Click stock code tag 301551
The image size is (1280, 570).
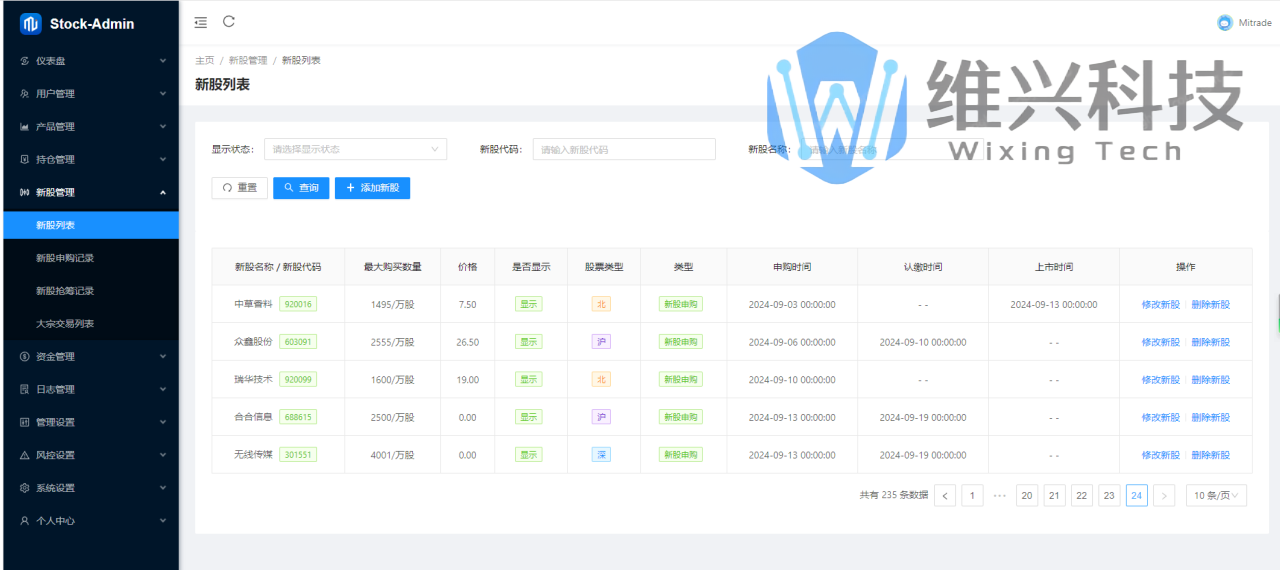coord(298,455)
